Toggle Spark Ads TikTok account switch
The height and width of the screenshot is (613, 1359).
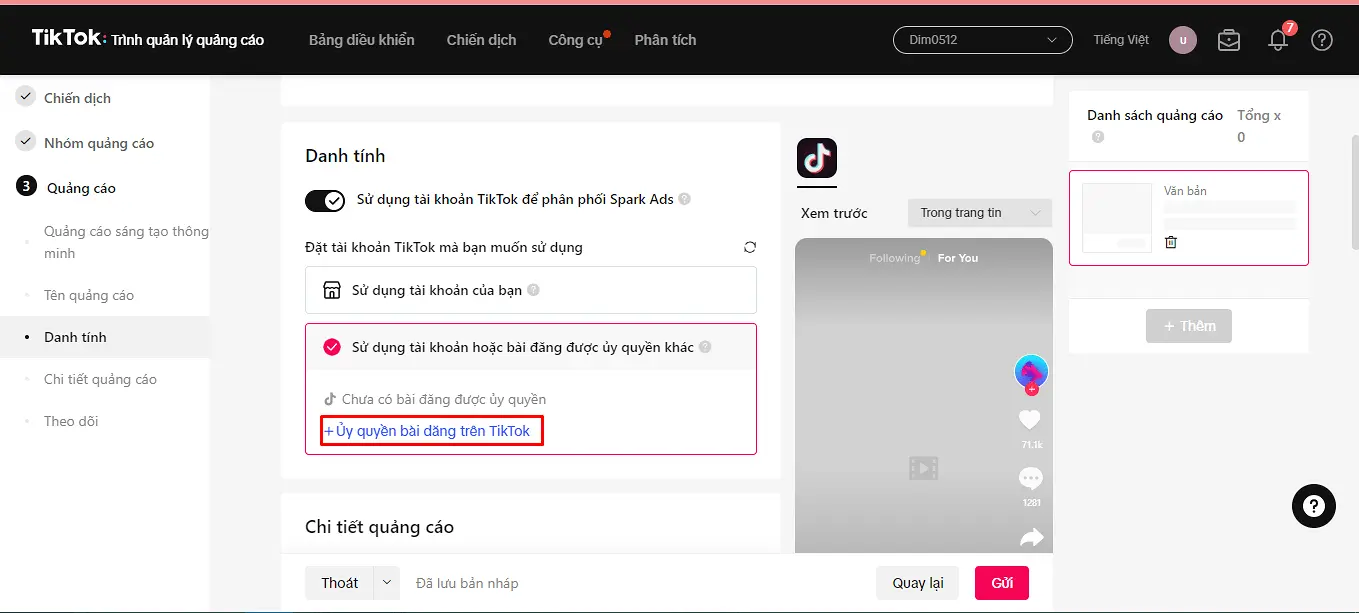[325, 200]
